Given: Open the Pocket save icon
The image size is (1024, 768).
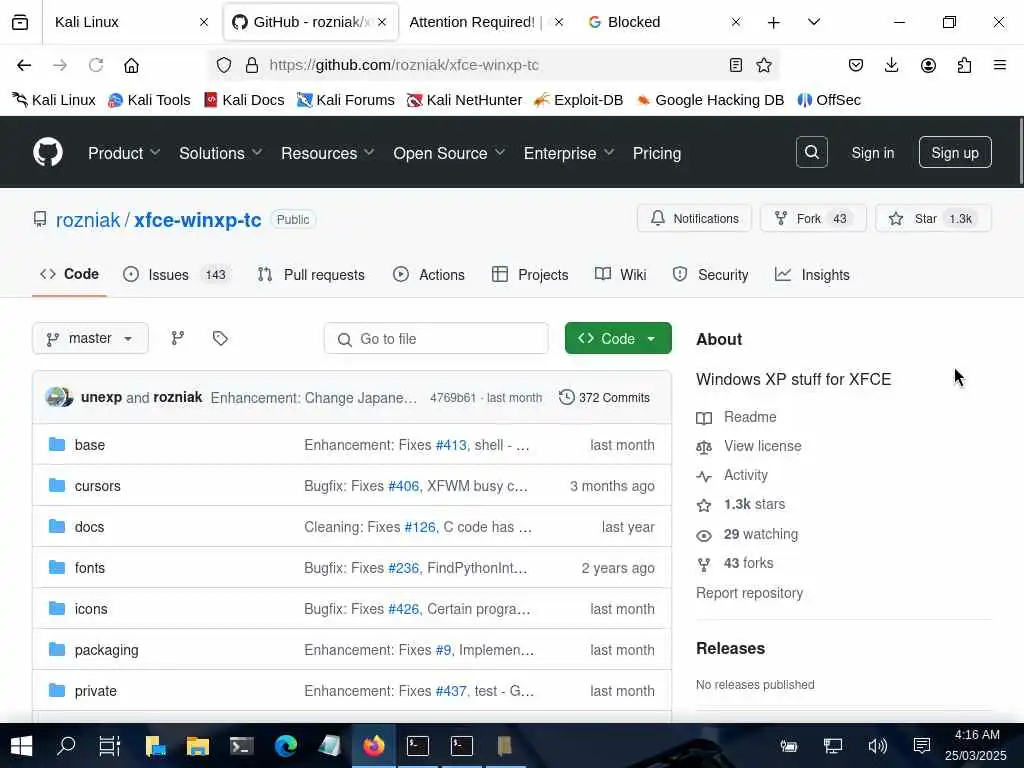Looking at the screenshot, I should point(856,65).
